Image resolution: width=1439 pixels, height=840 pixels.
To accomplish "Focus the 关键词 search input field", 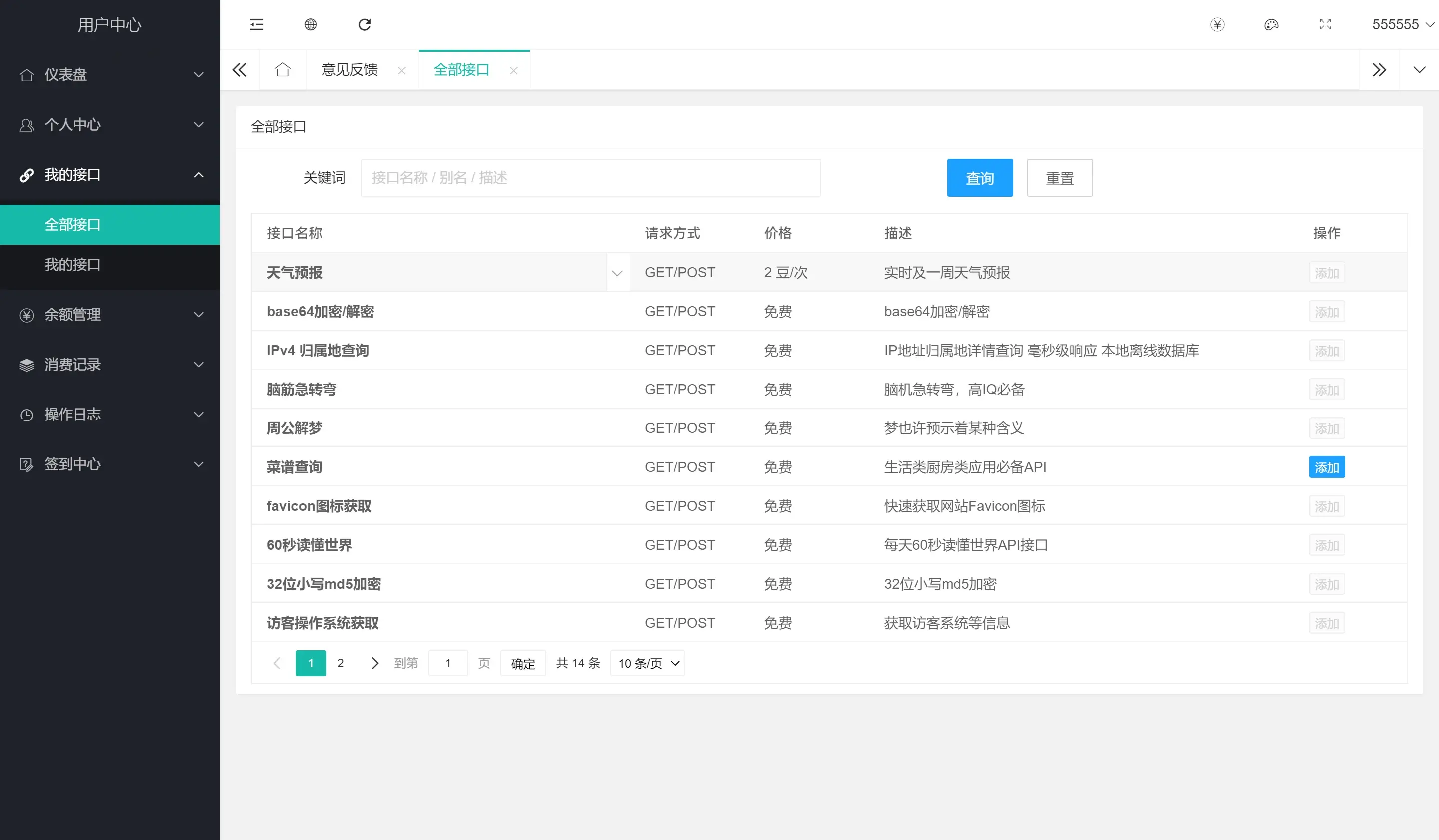I will (x=591, y=178).
